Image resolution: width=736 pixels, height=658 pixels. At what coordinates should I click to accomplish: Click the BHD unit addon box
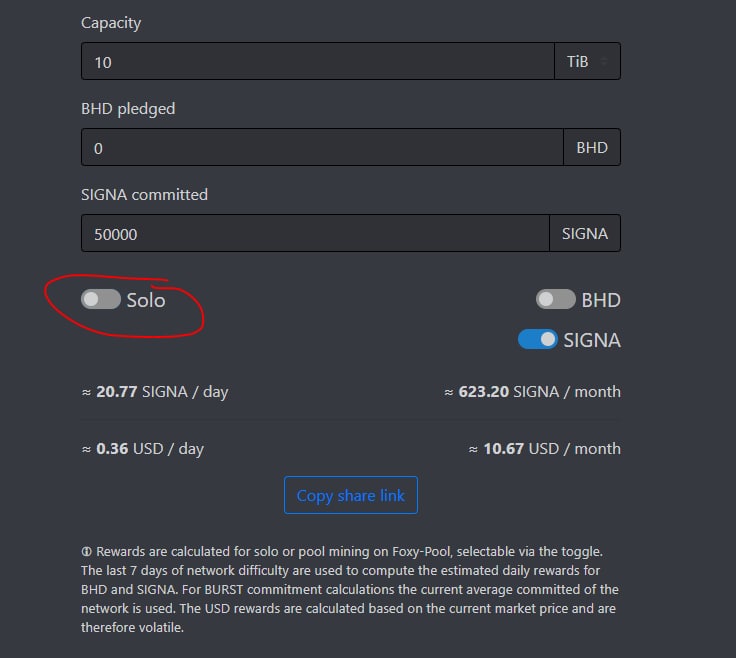point(592,148)
